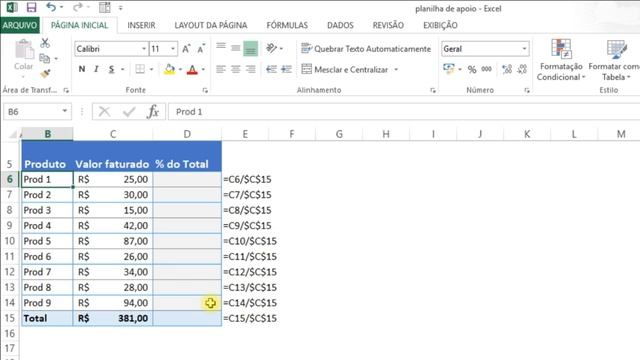Open Número group dialog launcher
This screenshot has width=640, height=360.
(527, 90)
